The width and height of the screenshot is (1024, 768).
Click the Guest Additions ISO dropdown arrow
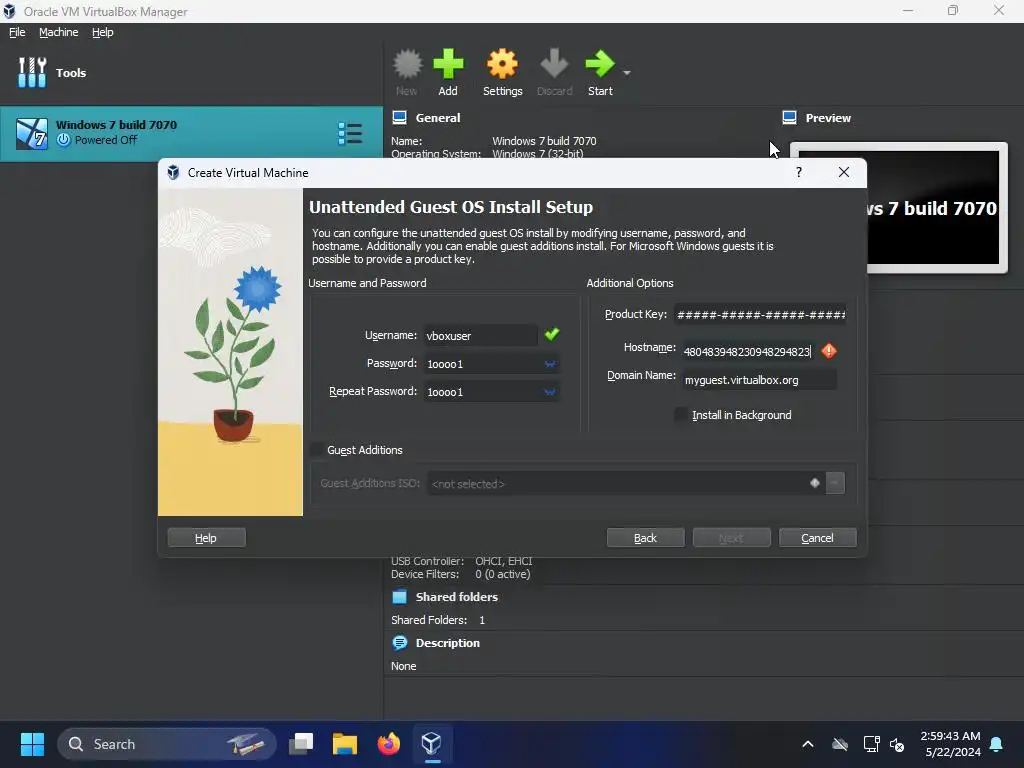point(835,483)
